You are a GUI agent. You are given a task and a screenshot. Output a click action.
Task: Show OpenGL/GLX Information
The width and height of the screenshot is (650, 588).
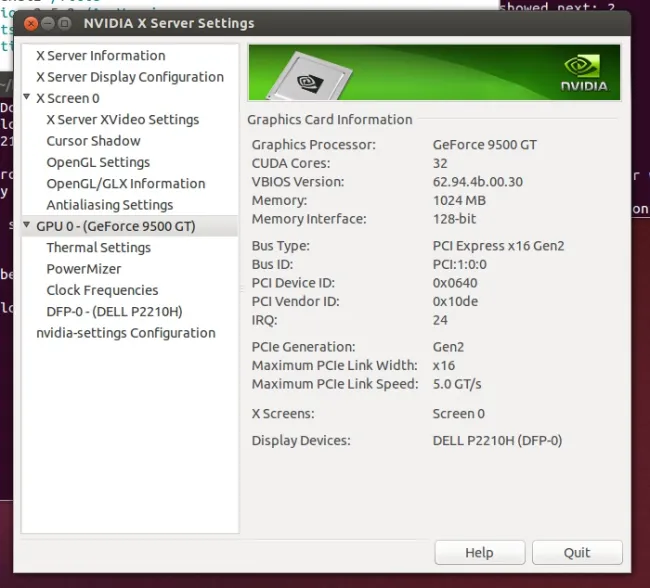[x=125, y=183]
